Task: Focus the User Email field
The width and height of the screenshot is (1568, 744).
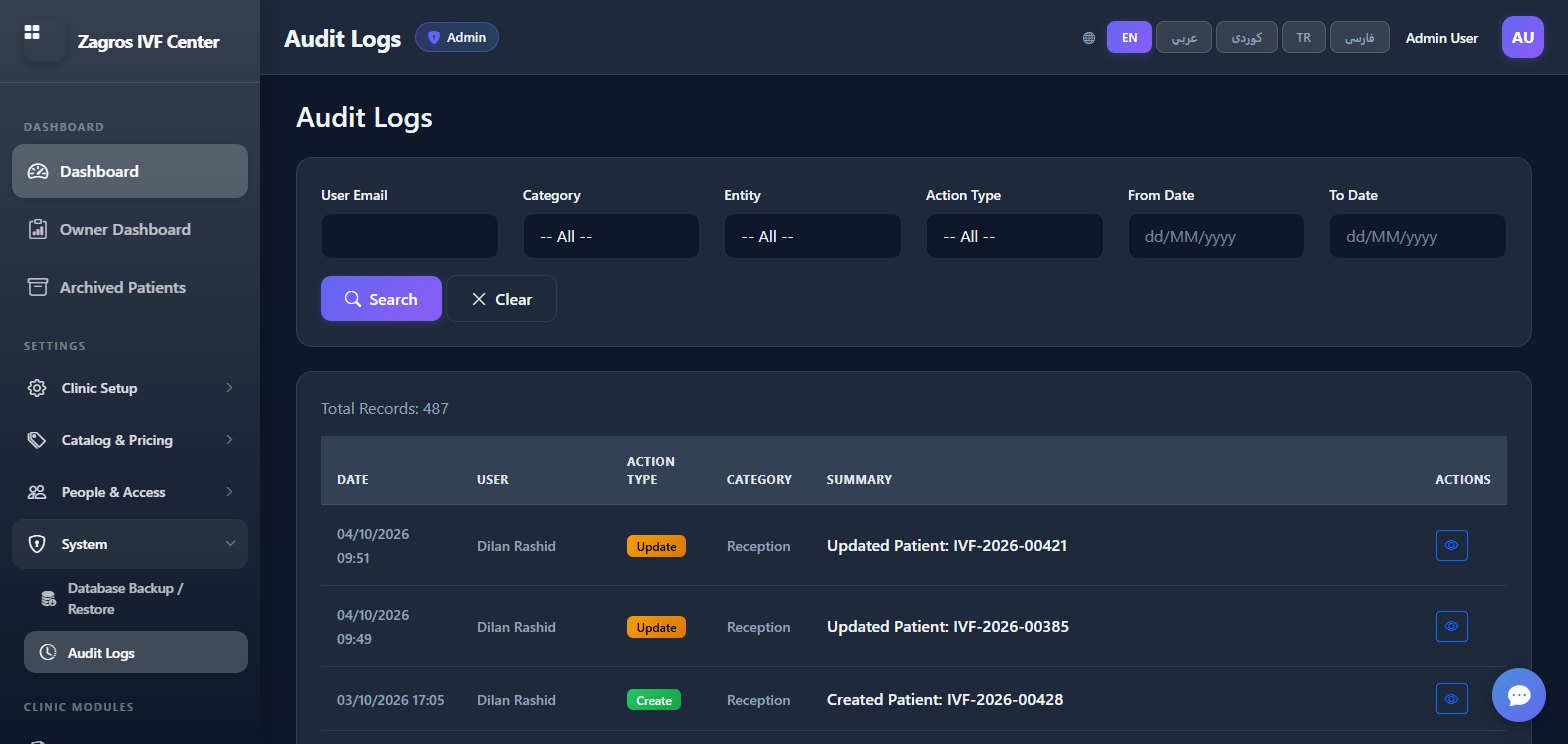Action: tap(409, 236)
